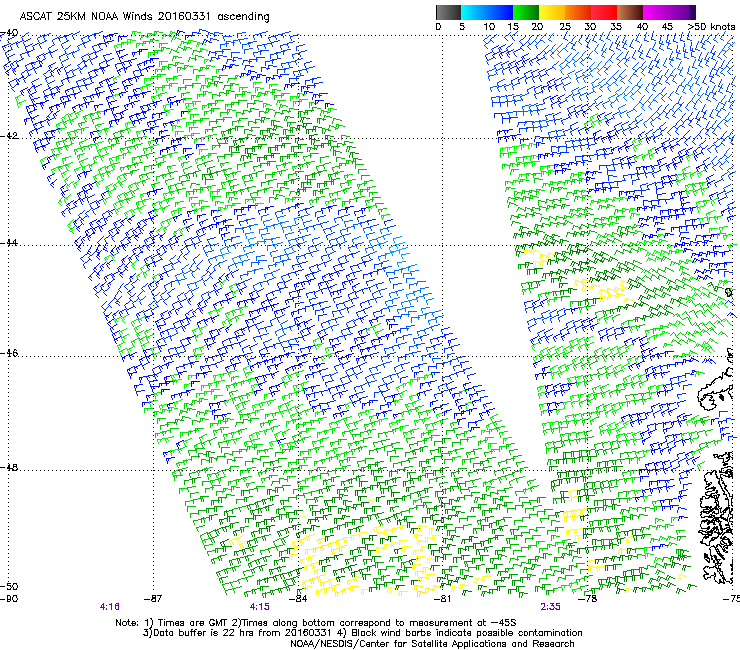Click the '-44' latitude label
Screen dimensions: 740x650
pos(9,243)
